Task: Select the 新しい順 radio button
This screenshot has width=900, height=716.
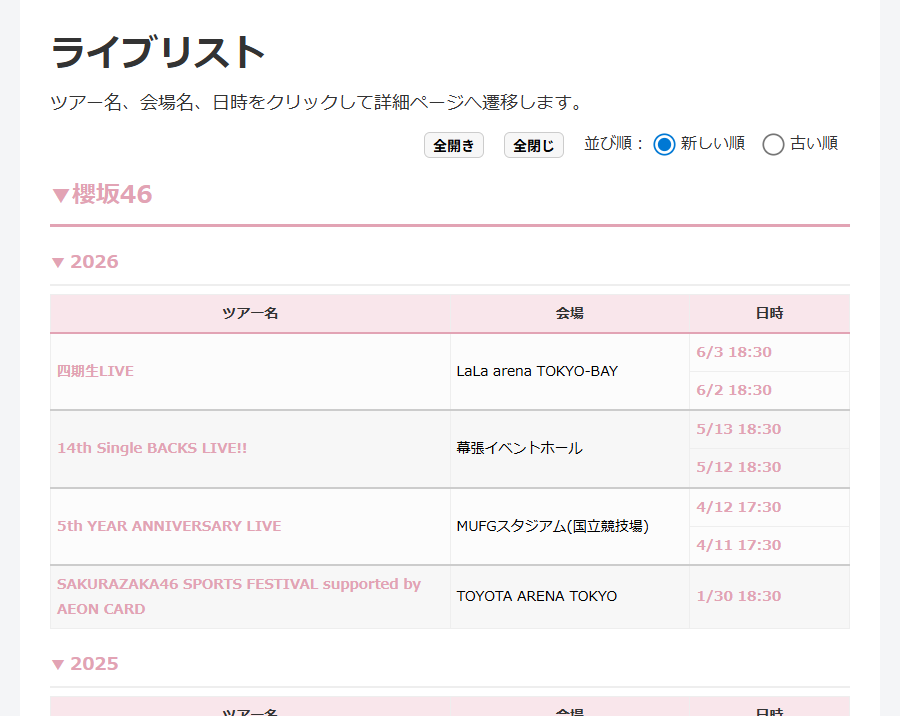Action: [664, 144]
